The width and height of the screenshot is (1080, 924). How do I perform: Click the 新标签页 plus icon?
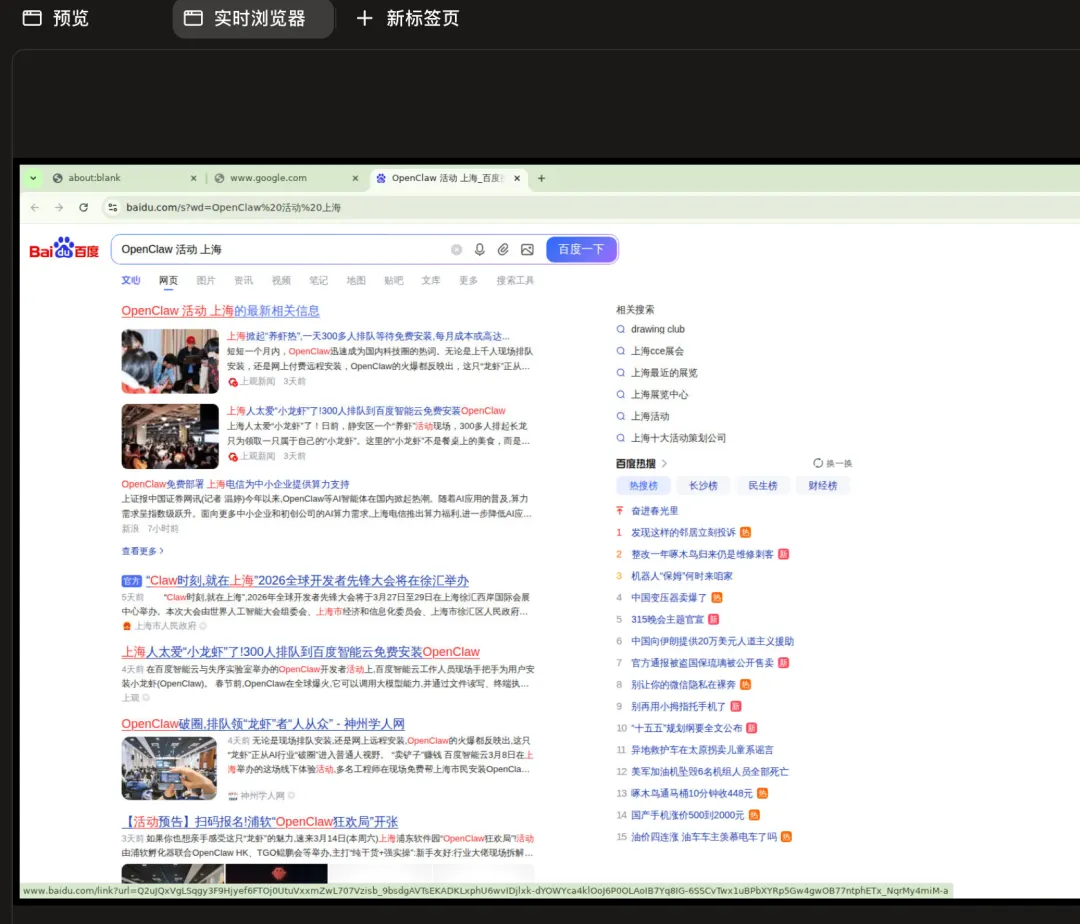coord(364,19)
